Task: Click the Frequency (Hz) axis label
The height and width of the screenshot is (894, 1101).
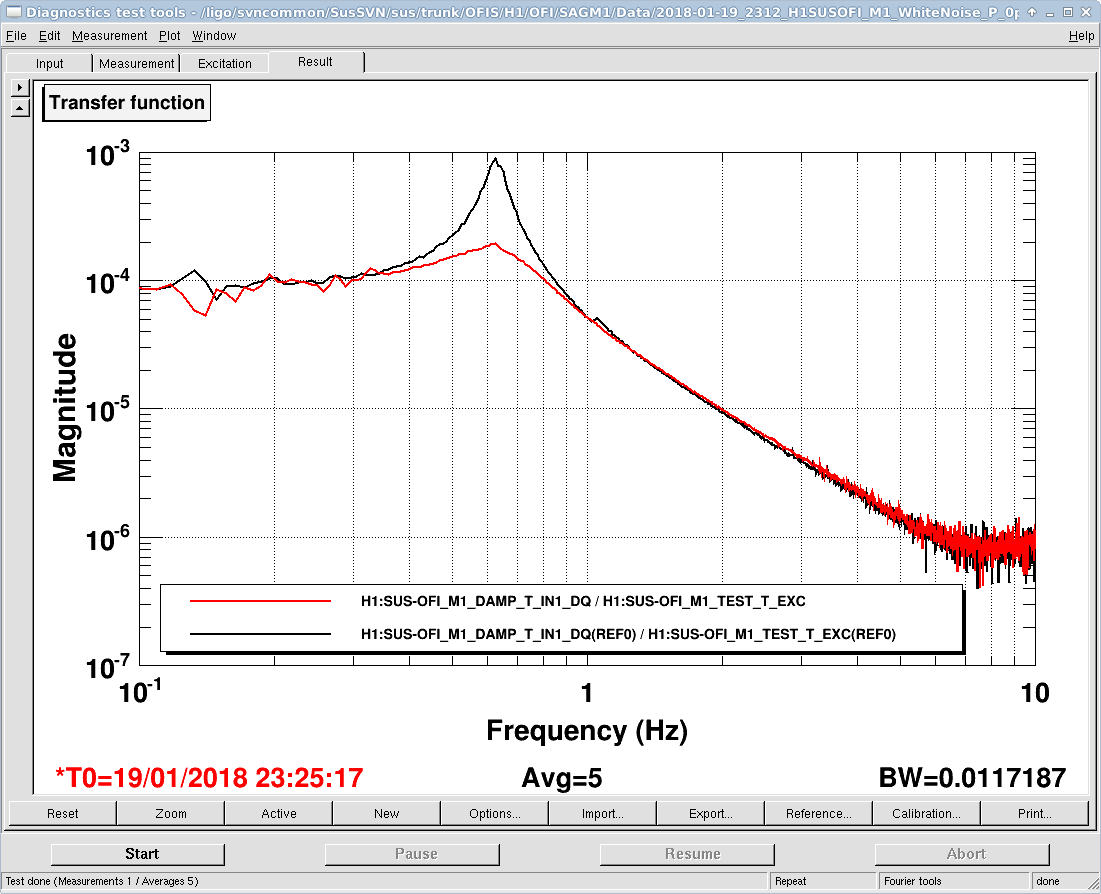Action: click(x=587, y=731)
